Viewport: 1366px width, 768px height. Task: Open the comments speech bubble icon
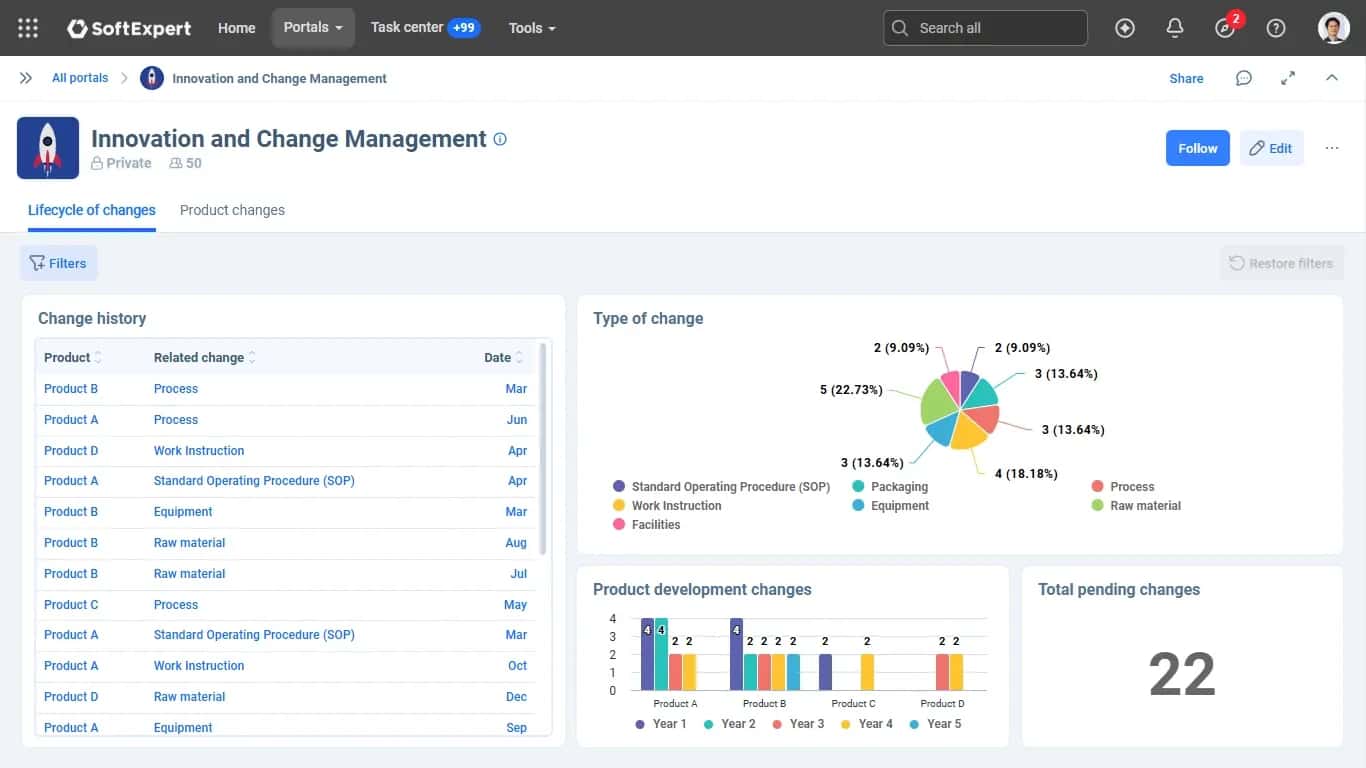point(1244,78)
